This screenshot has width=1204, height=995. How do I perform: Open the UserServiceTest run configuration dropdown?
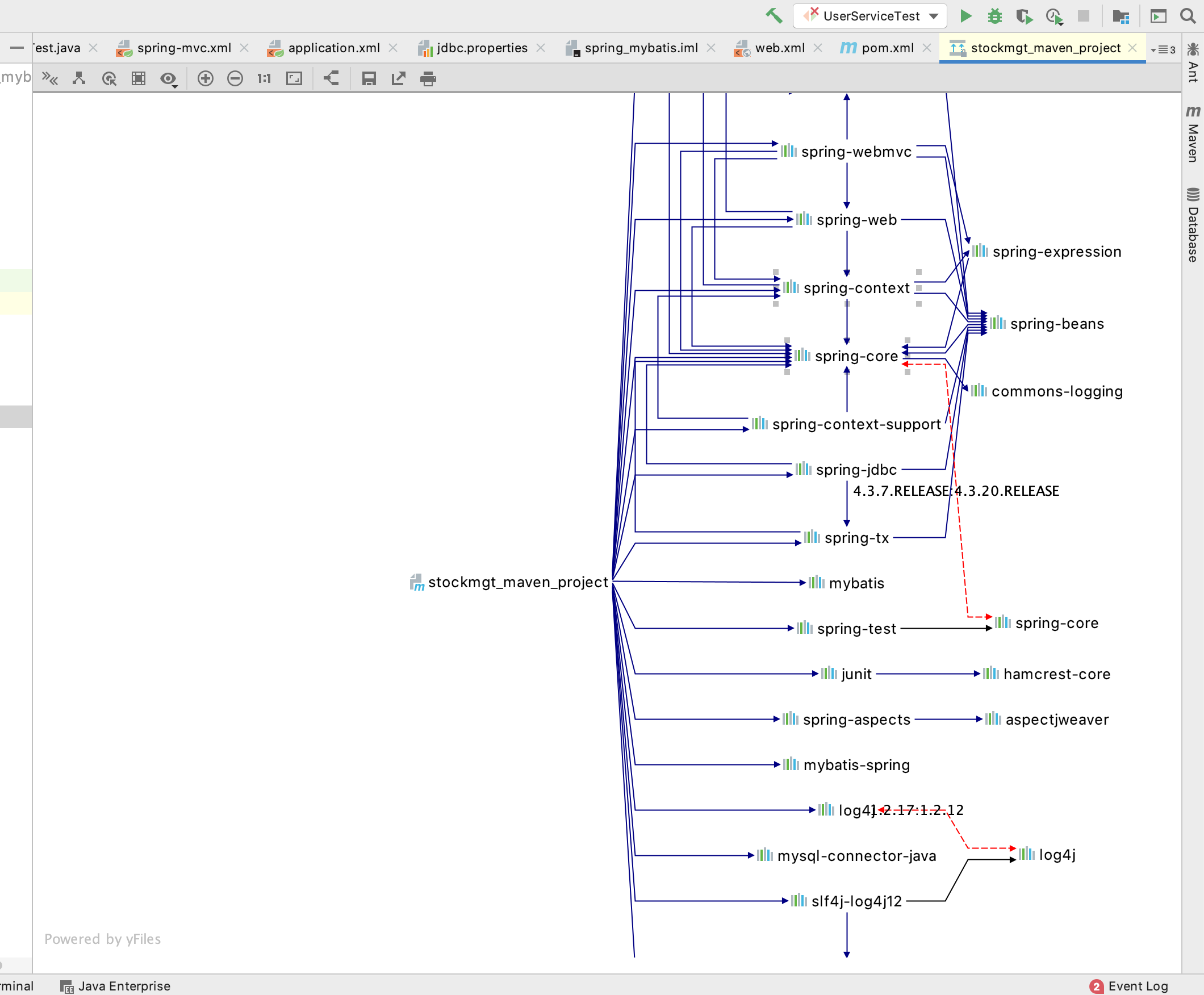(x=870, y=16)
